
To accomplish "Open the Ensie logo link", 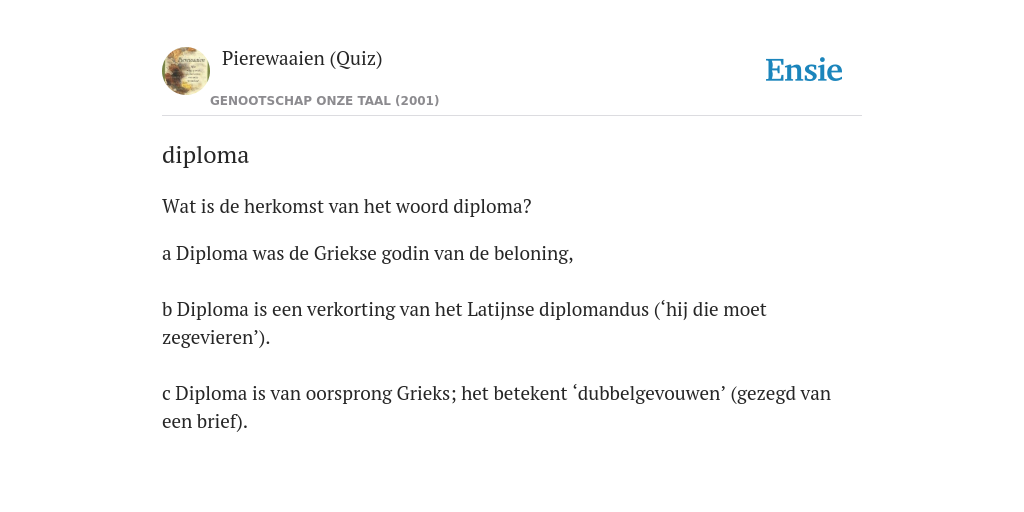I will click(x=804, y=71).
